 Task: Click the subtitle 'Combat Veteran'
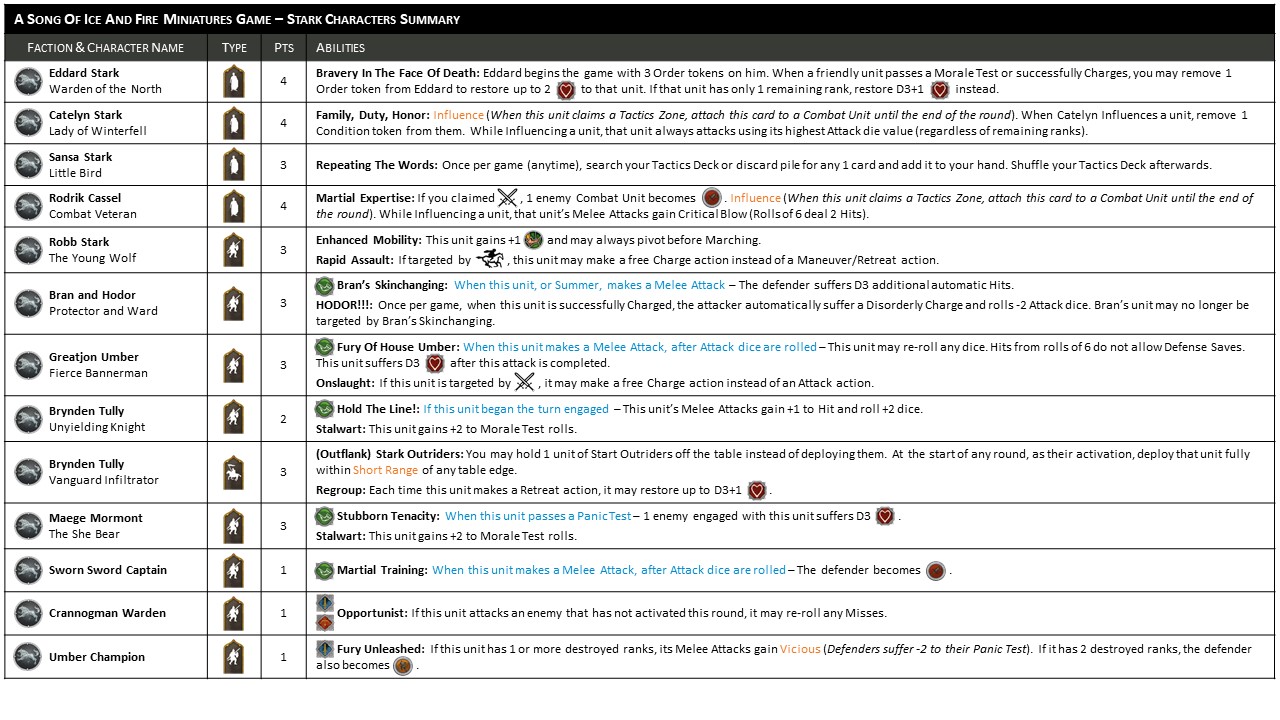[93, 214]
